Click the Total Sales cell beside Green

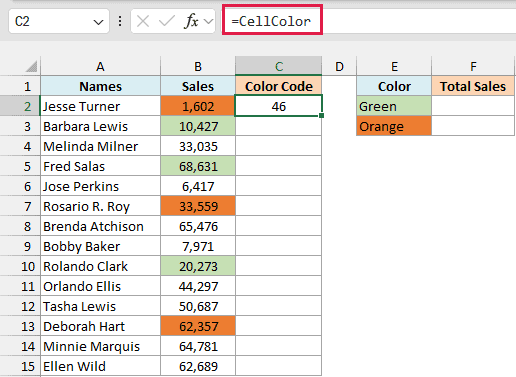click(473, 106)
